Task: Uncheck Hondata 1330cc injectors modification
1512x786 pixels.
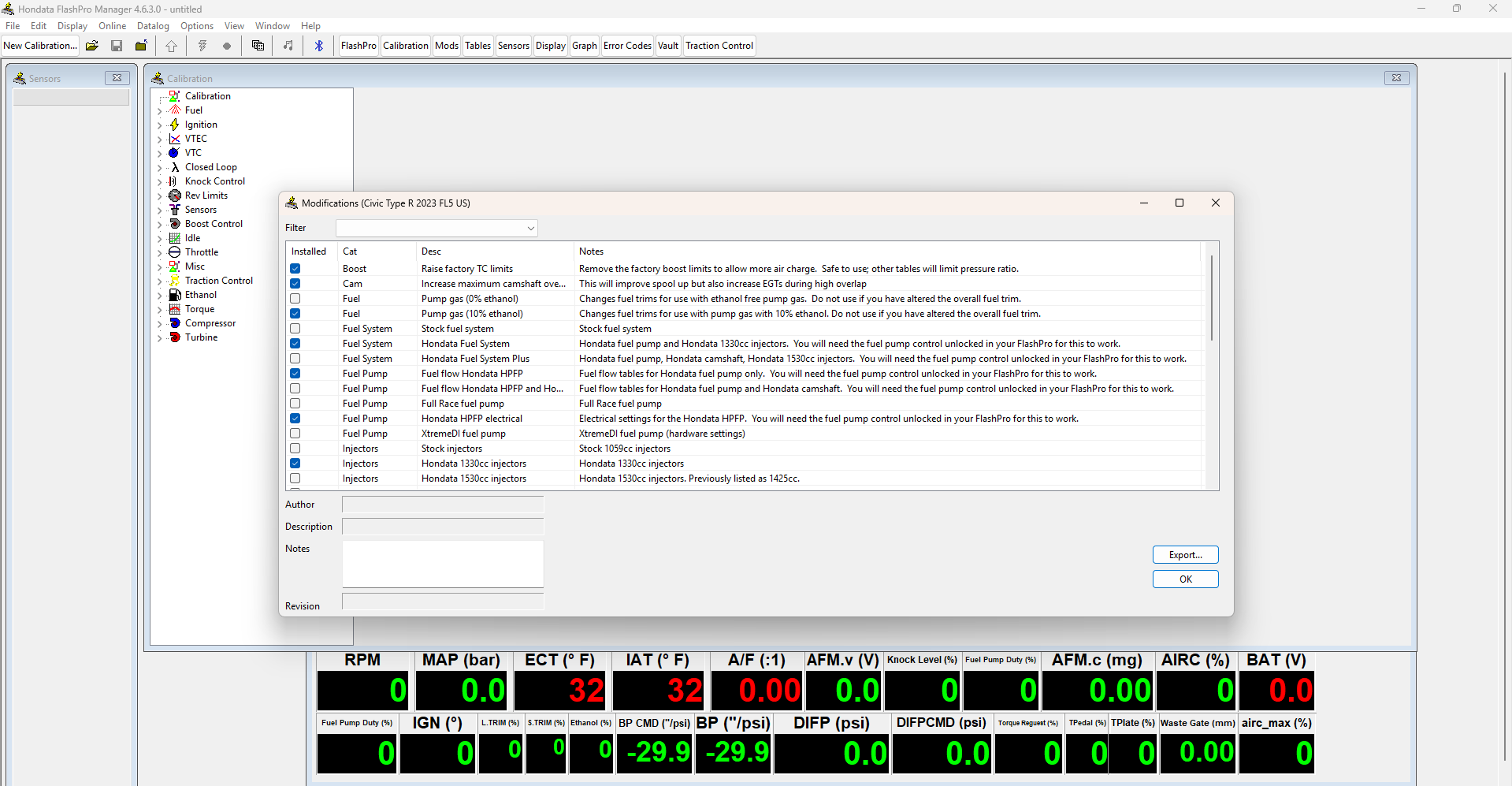Action: 295,464
